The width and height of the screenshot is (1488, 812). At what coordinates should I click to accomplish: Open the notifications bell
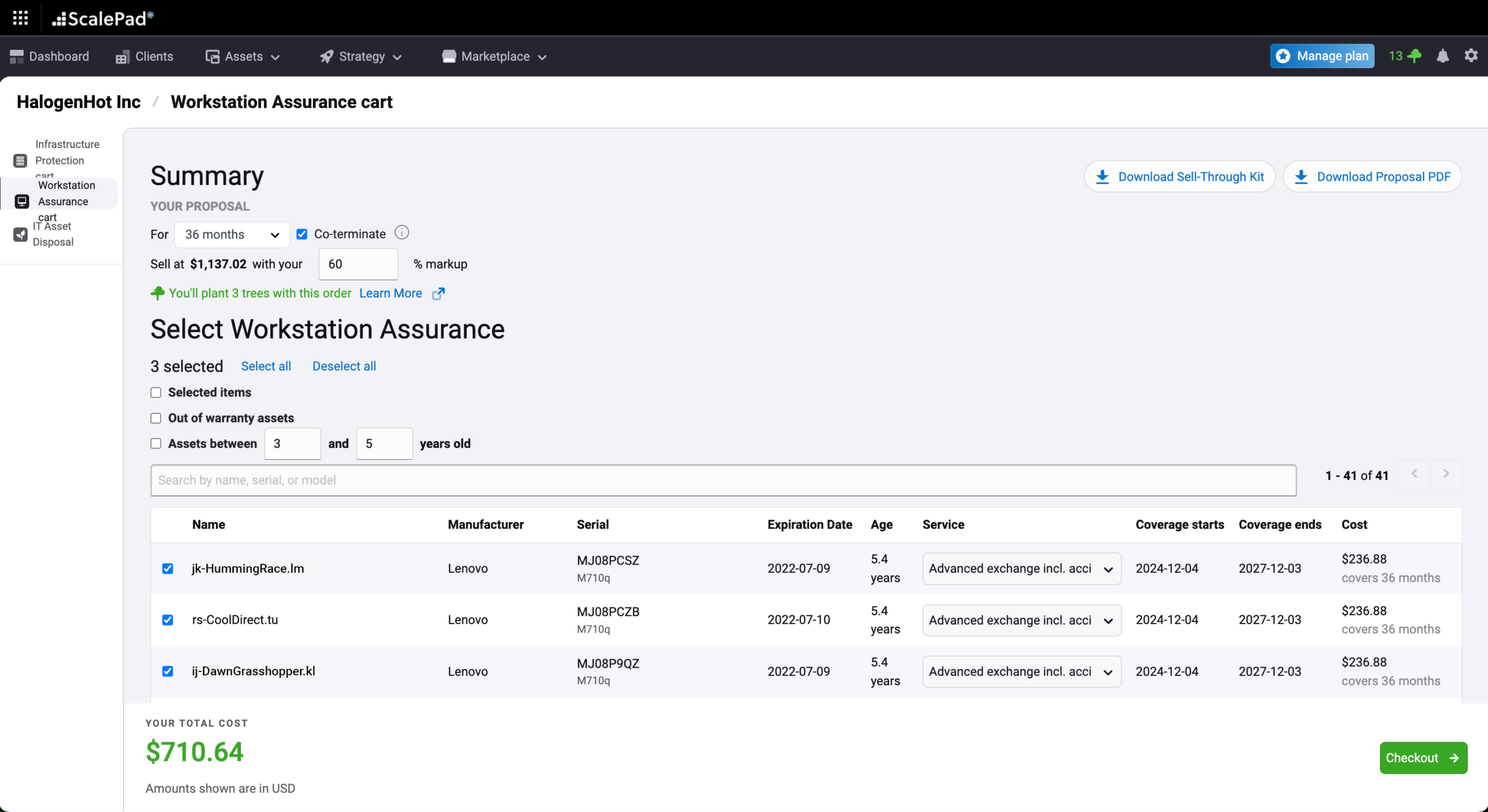click(1443, 56)
